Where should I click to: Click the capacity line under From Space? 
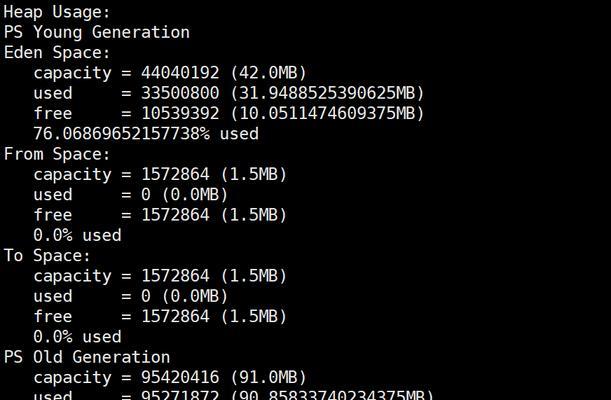pyautogui.click(x=160, y=174)
